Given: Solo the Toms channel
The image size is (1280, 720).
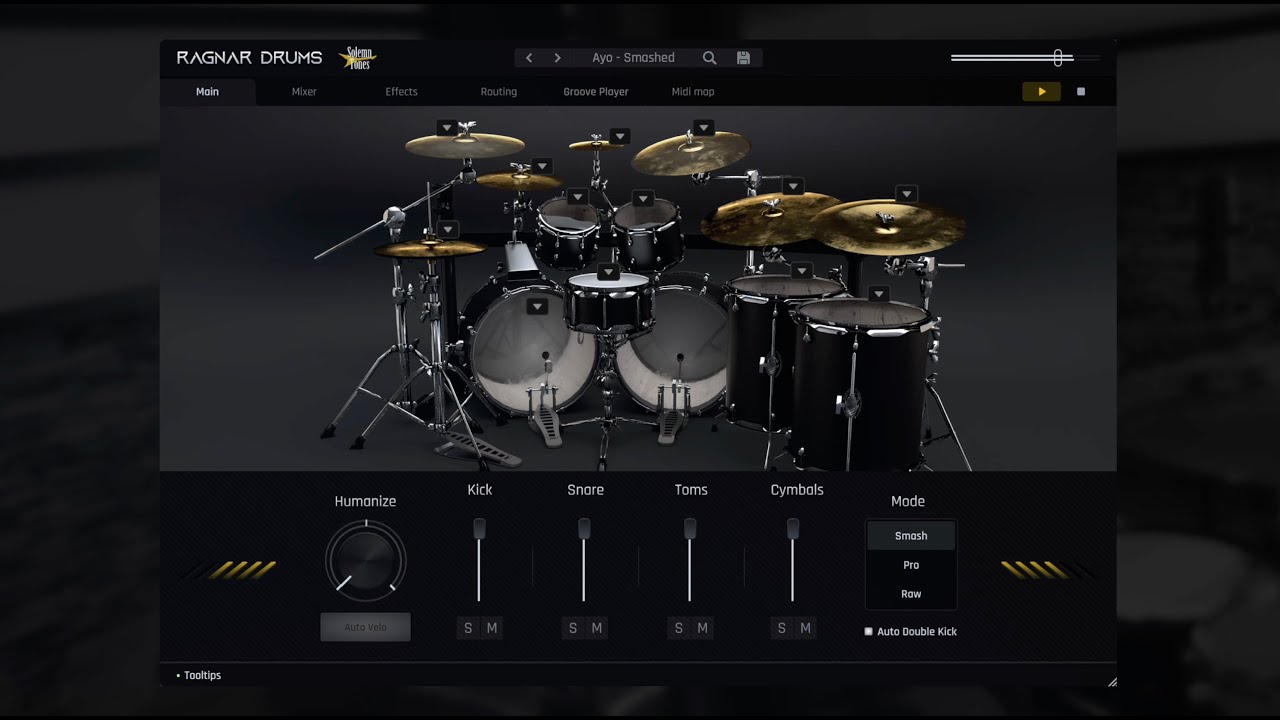Looking at the screenshot, I should [x=679, y=628].
